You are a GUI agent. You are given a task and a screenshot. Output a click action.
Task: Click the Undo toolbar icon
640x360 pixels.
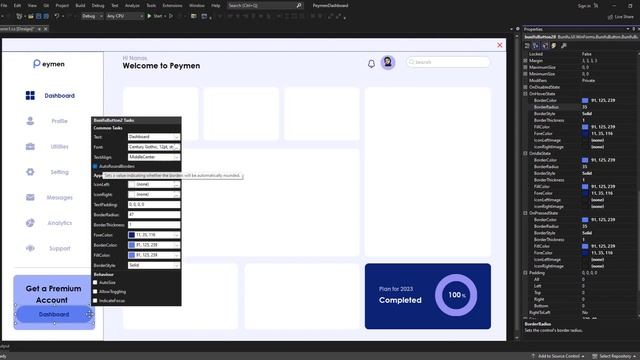(57, 16)
